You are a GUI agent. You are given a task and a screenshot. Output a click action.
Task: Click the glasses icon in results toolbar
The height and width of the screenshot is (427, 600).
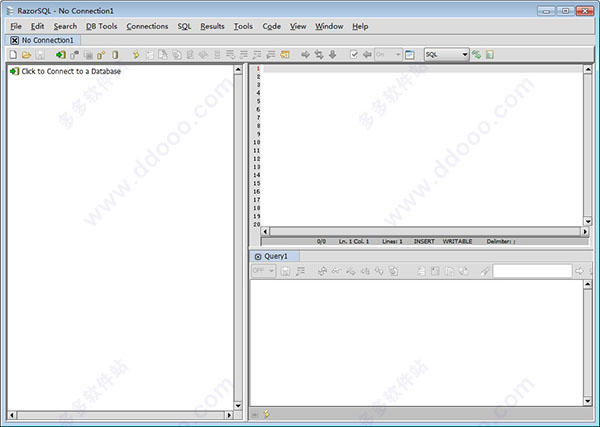336,271
